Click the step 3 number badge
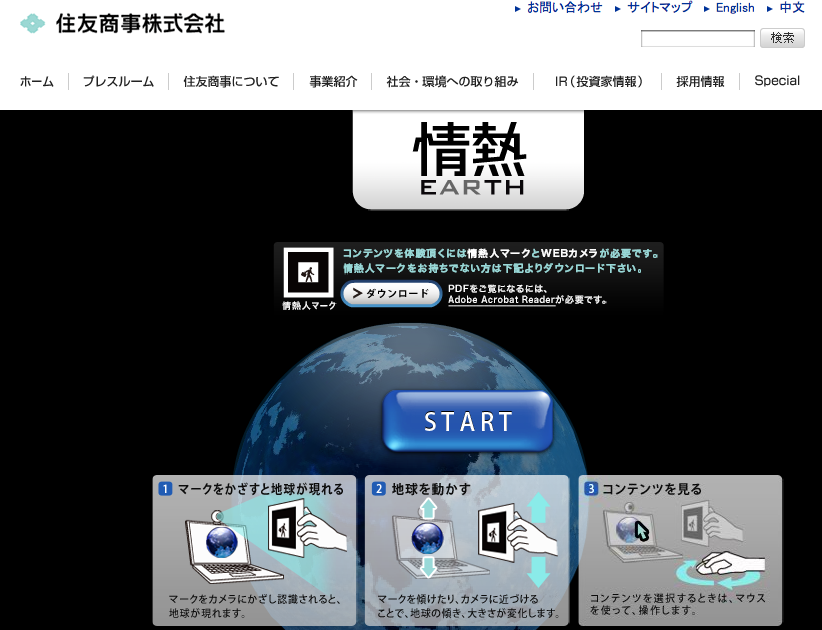Image resolution: width=822 pixels, height=630 pixels. point(591,489)
